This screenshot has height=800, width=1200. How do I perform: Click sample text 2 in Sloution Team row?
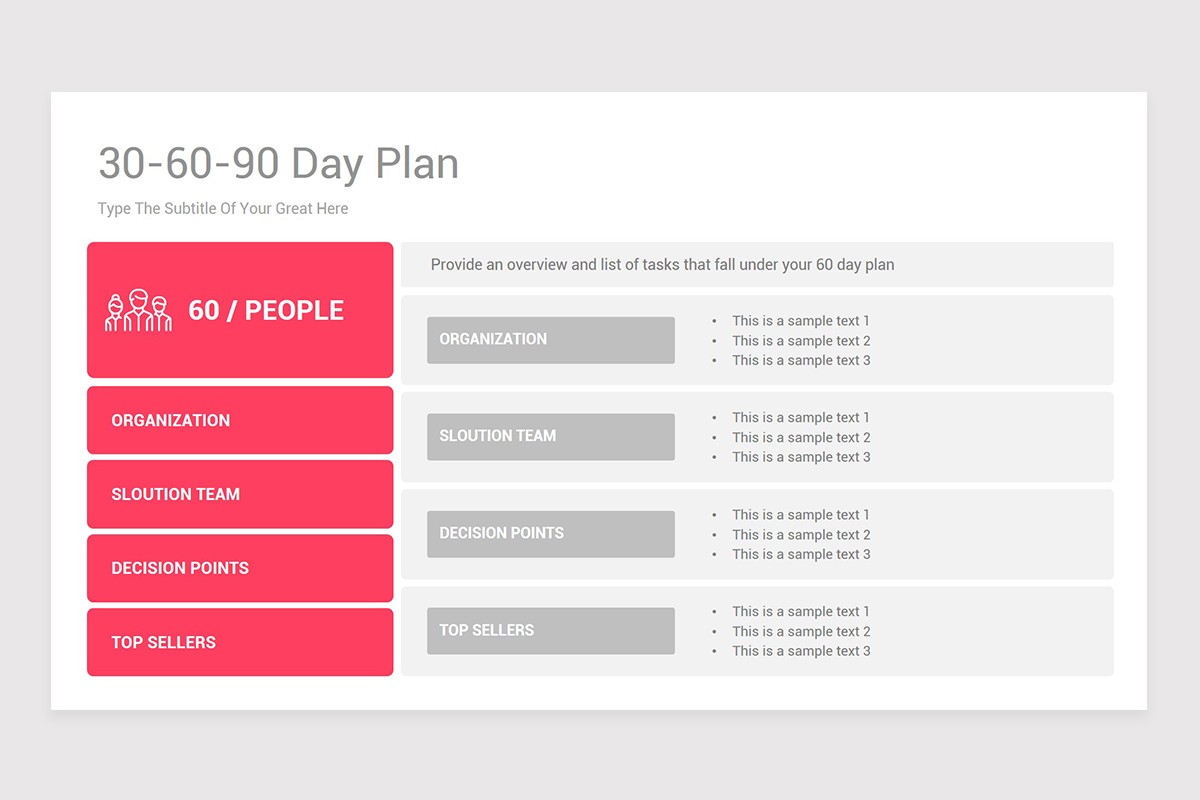tap(801, 437)
